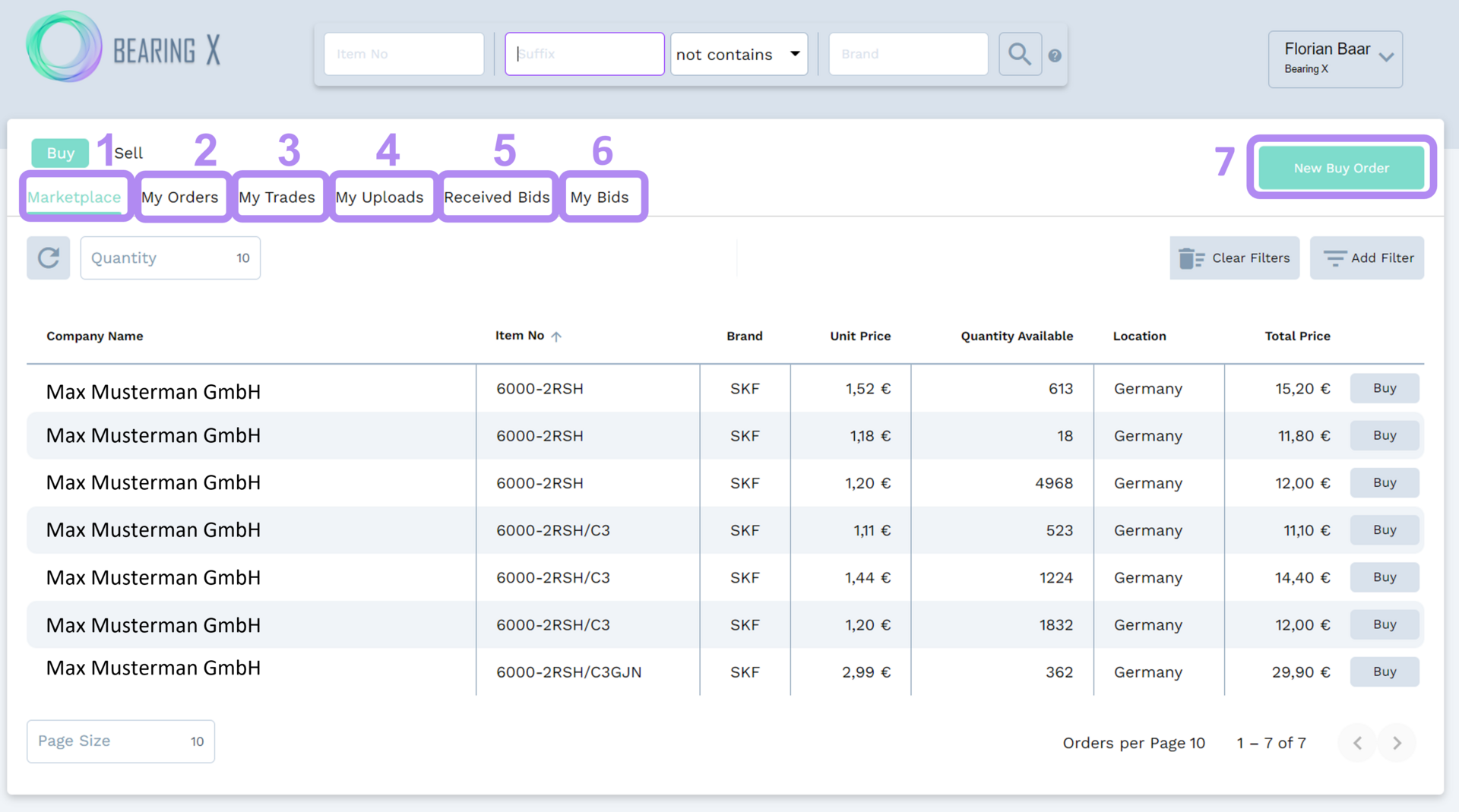1459x812 pixels.
Task: Click the 29,90 € total price
Action: click(1302, 672)
